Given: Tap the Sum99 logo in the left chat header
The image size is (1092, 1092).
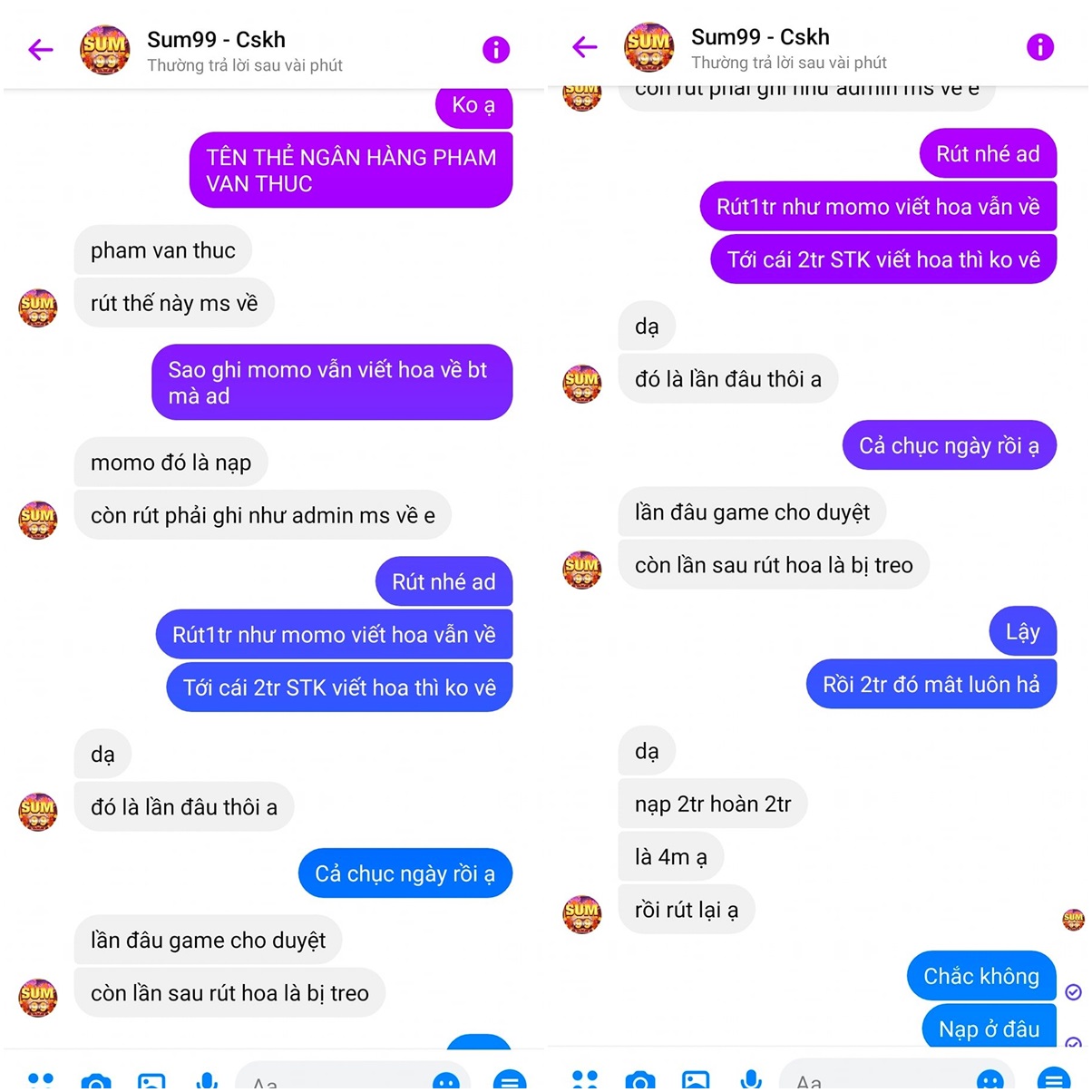Looking at the screenshot, I should coord(105,50).
